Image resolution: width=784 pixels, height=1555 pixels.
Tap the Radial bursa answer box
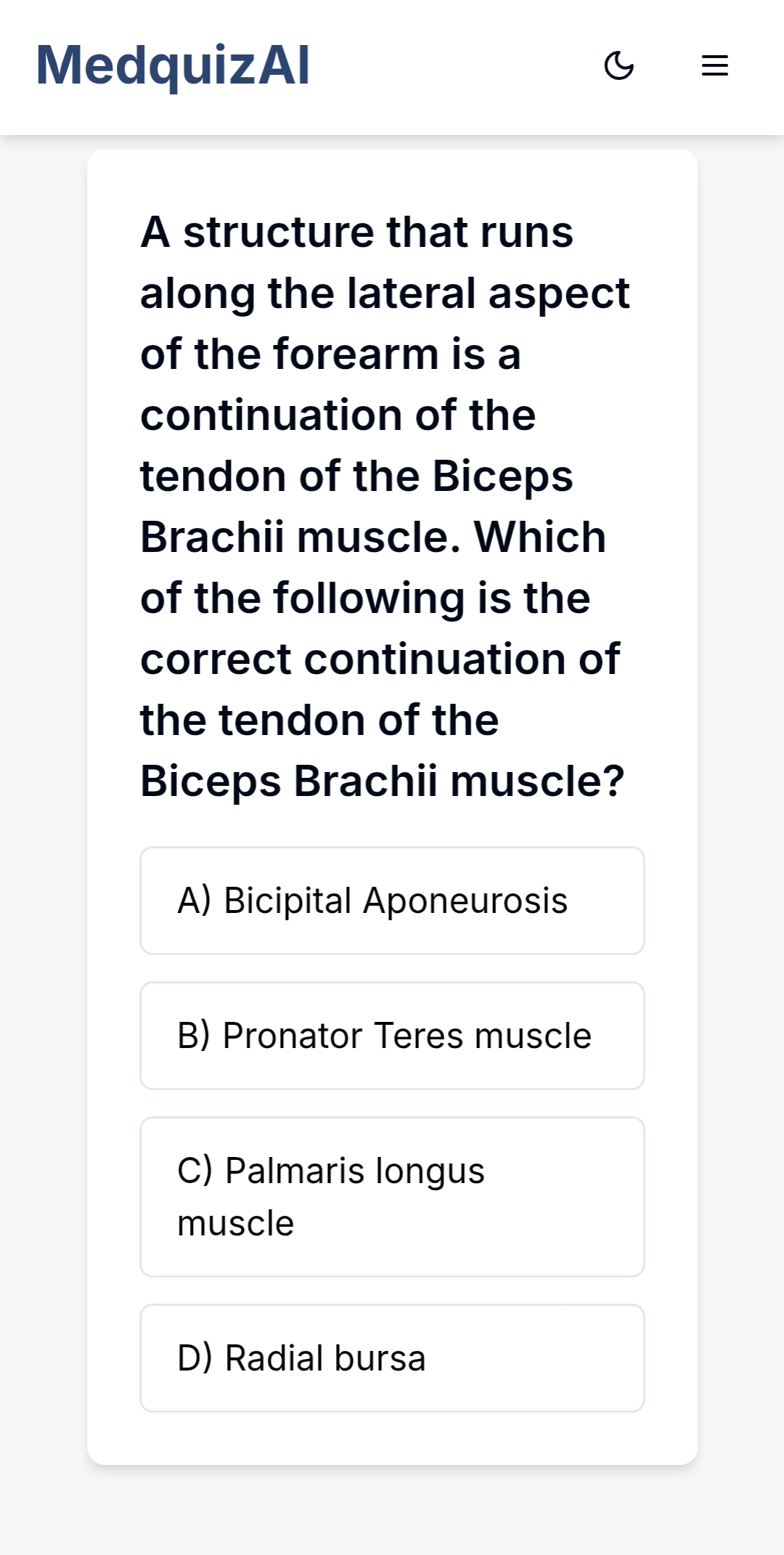[x=392, y=1358]
